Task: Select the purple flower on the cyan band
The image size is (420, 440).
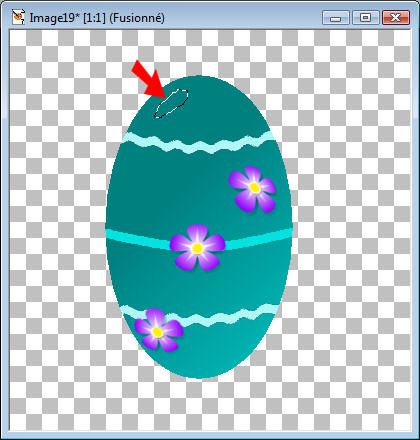Action: pos(197,247)
